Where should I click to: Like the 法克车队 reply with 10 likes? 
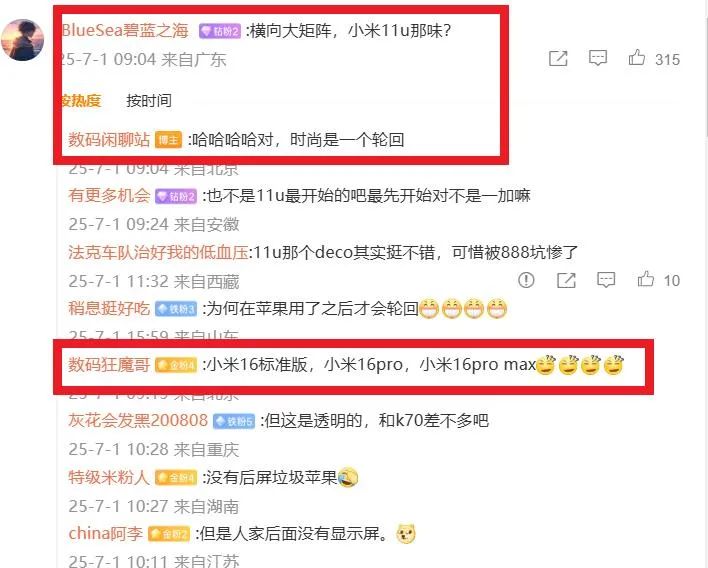coord(646,280)
